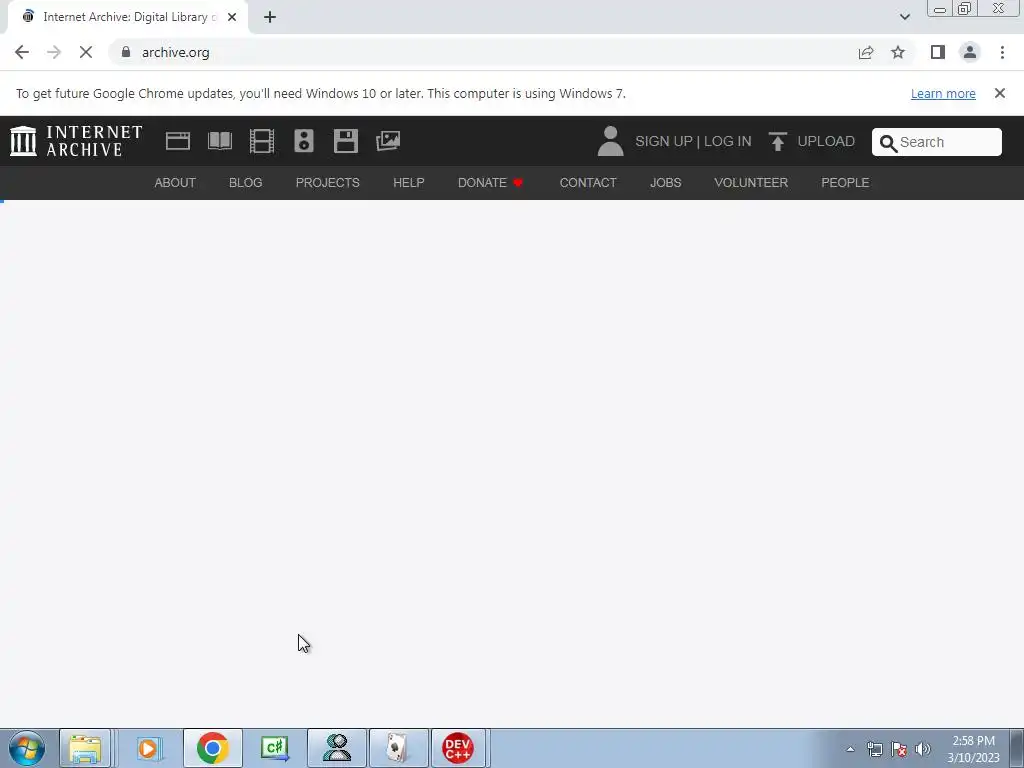Bookmark this tab with star icon
Image resolution: width=1024 pixels, height=768 pixels.
click(898, 52)
